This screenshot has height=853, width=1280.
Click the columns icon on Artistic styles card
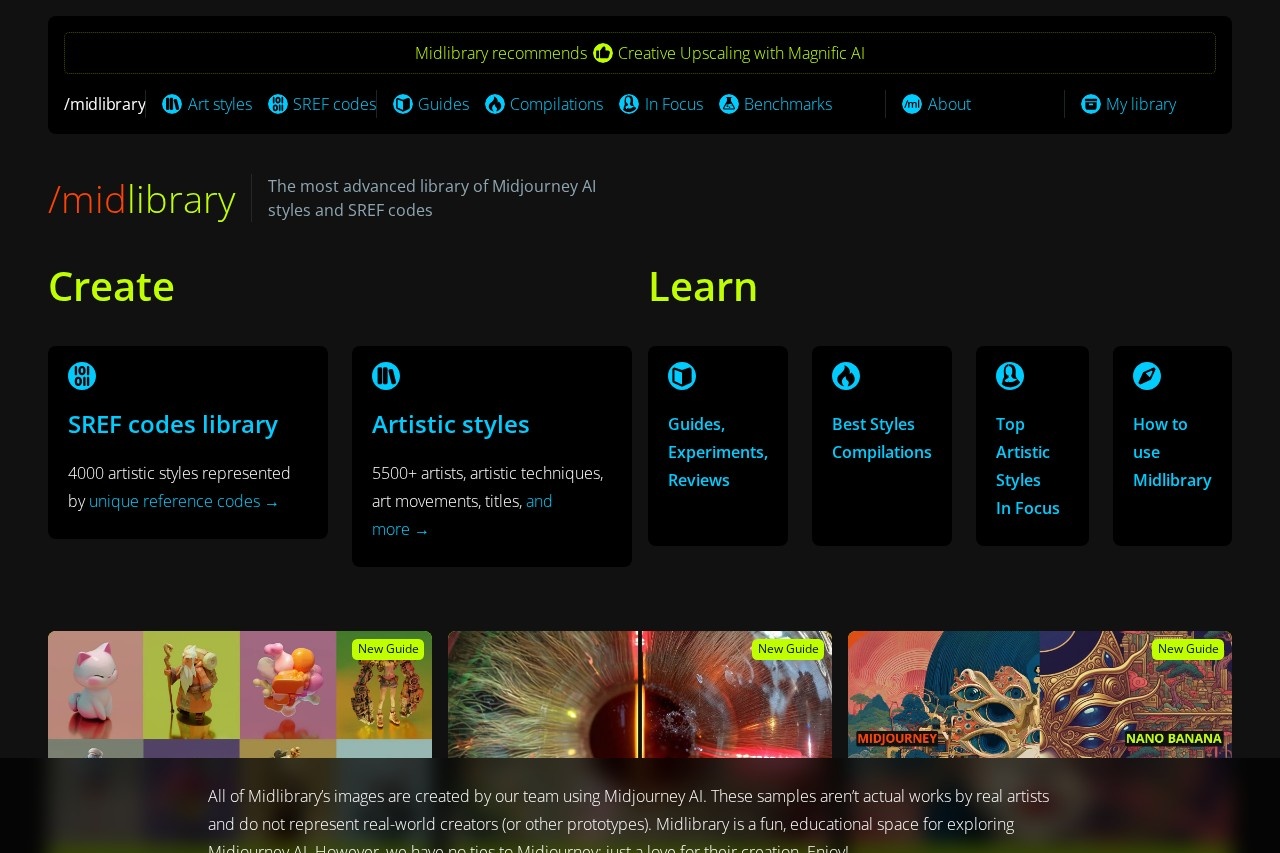point(385,376)
